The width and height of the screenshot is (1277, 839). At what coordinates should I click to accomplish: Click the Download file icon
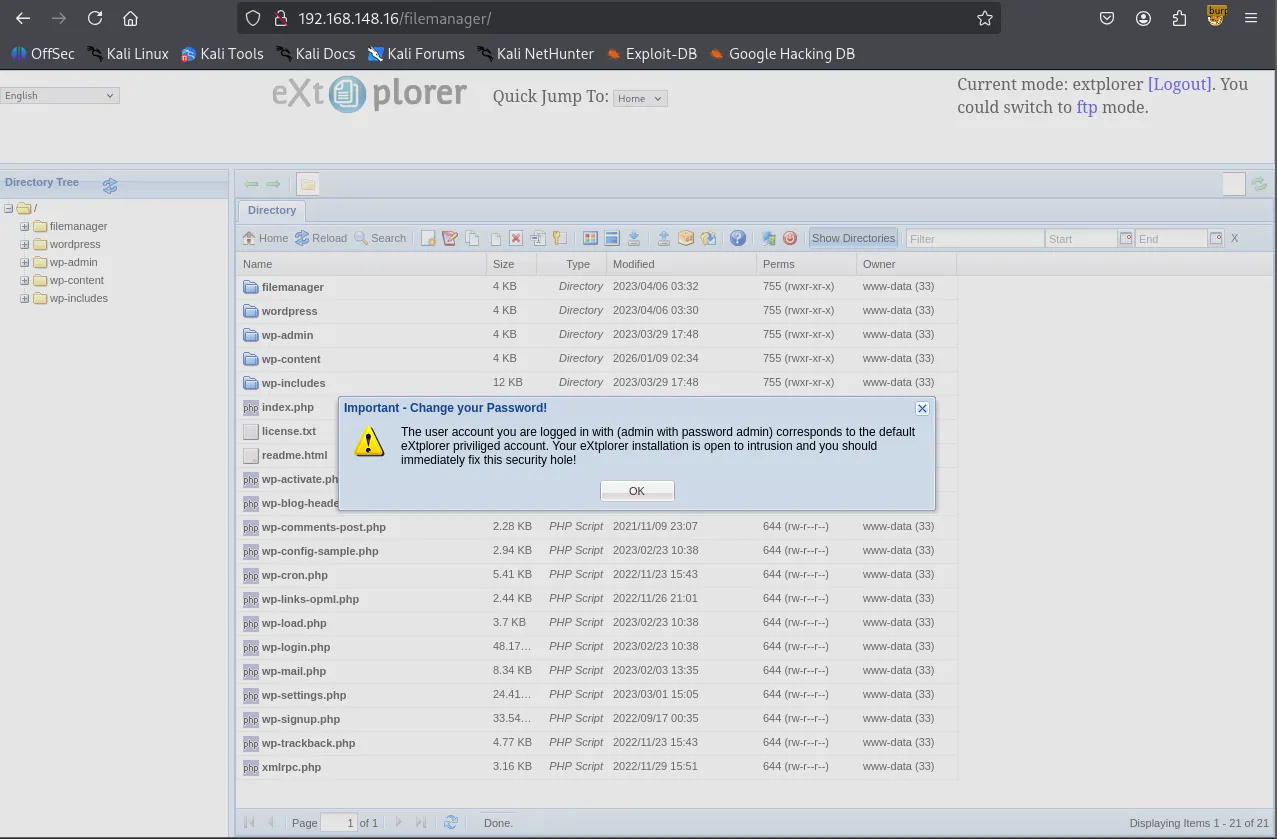pyautogui.click(x=634, y=238)
